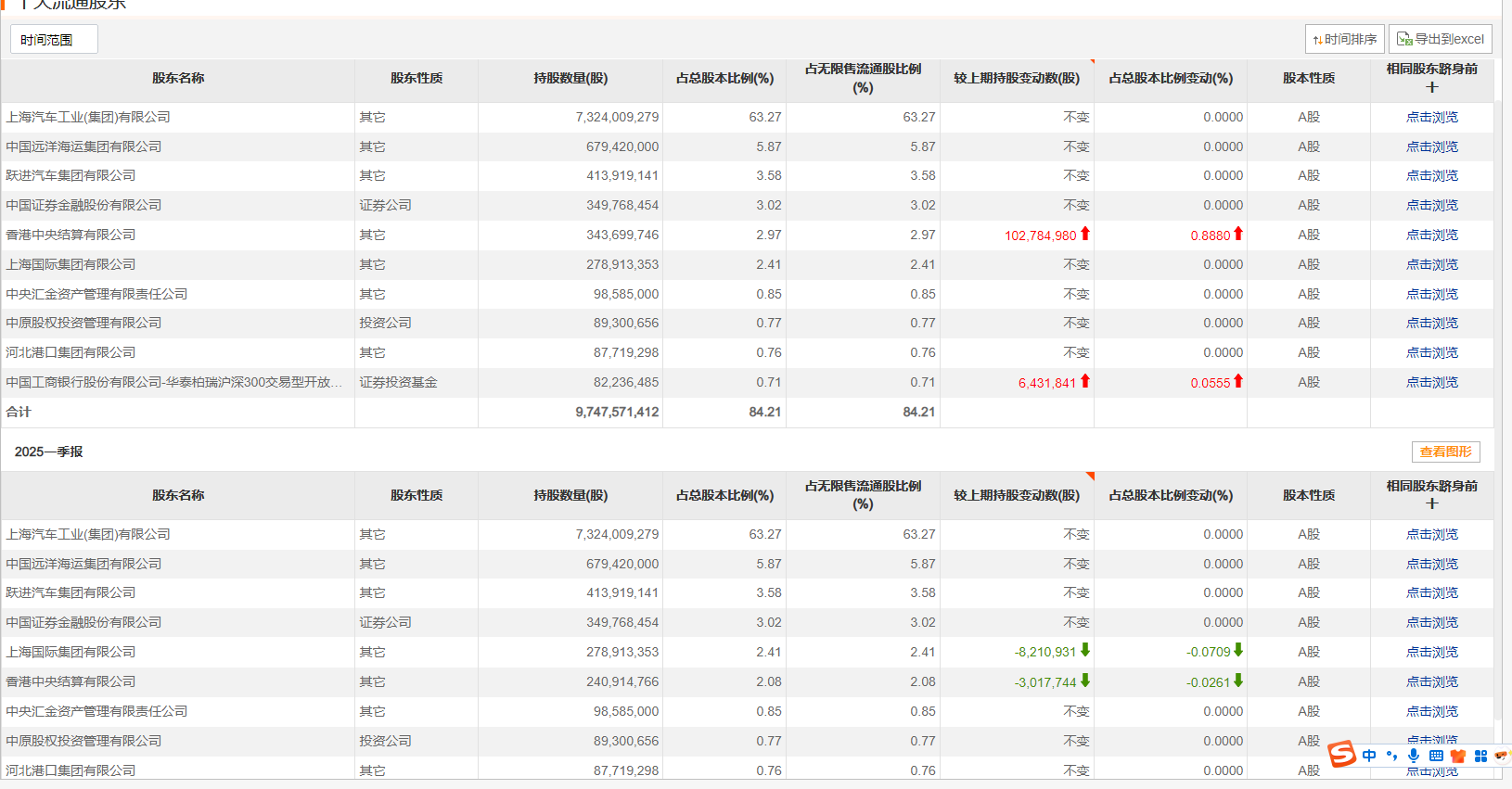Click the red up arrow beside 102,784,980
The image size is (1512, 789).
tap(1085, 234)
